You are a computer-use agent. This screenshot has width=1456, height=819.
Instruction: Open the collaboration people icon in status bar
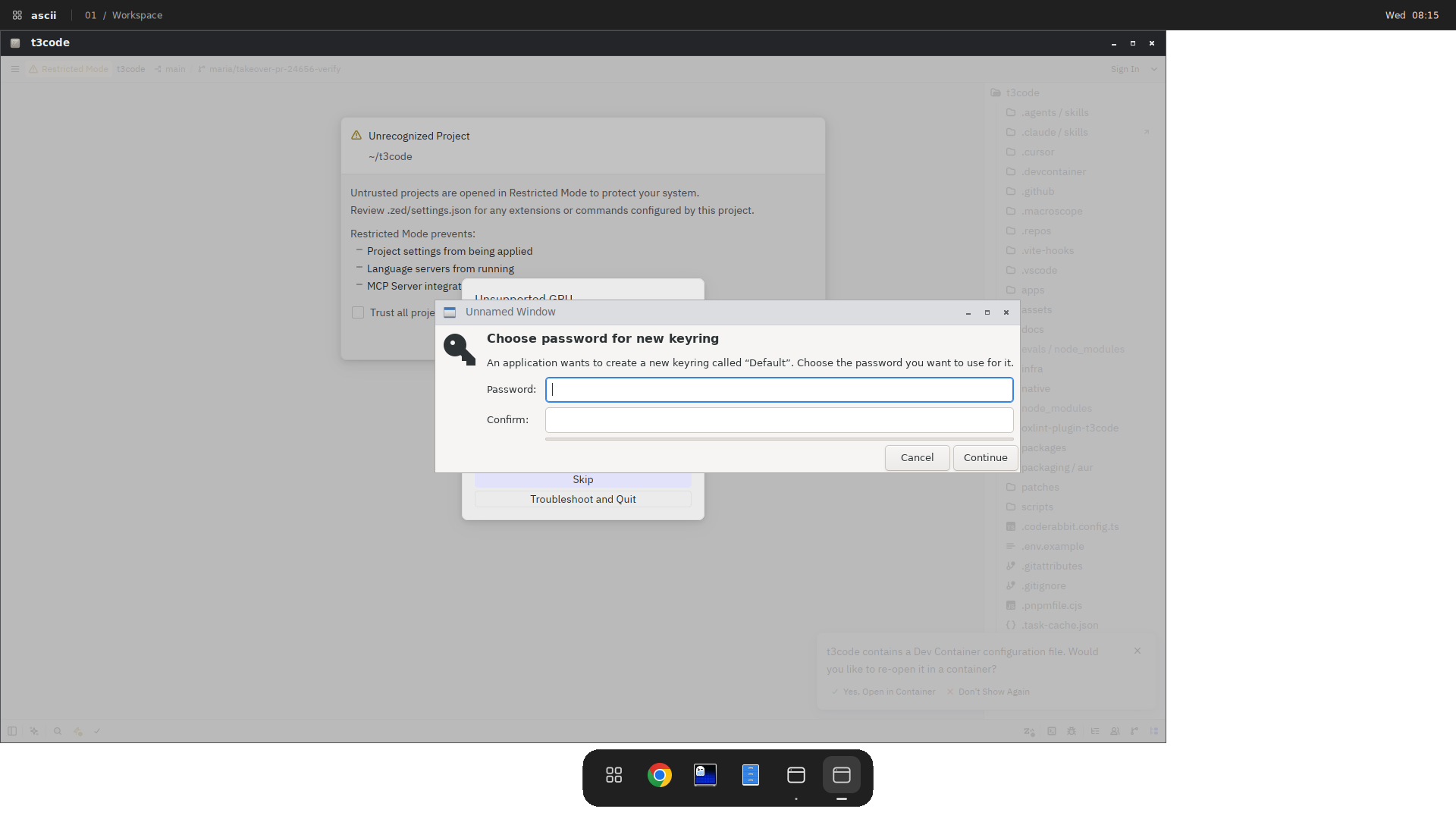(1115, 732)
